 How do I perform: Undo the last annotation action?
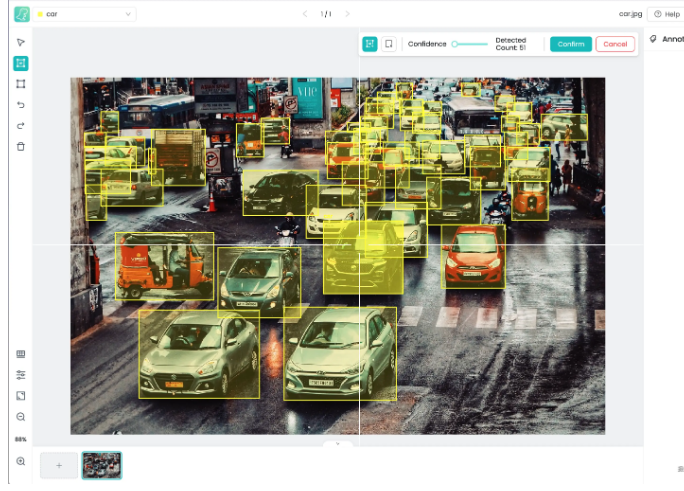pos(21,105)
